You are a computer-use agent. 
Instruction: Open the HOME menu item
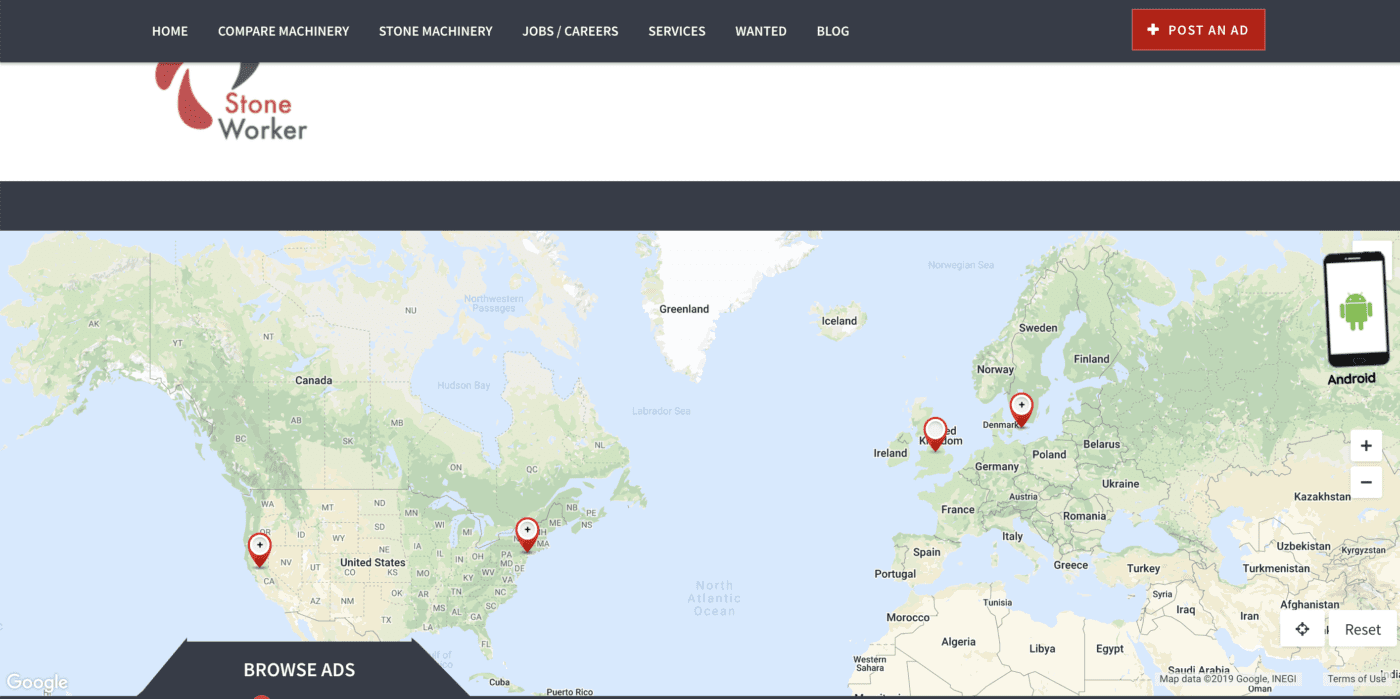[x=170, y=31]
